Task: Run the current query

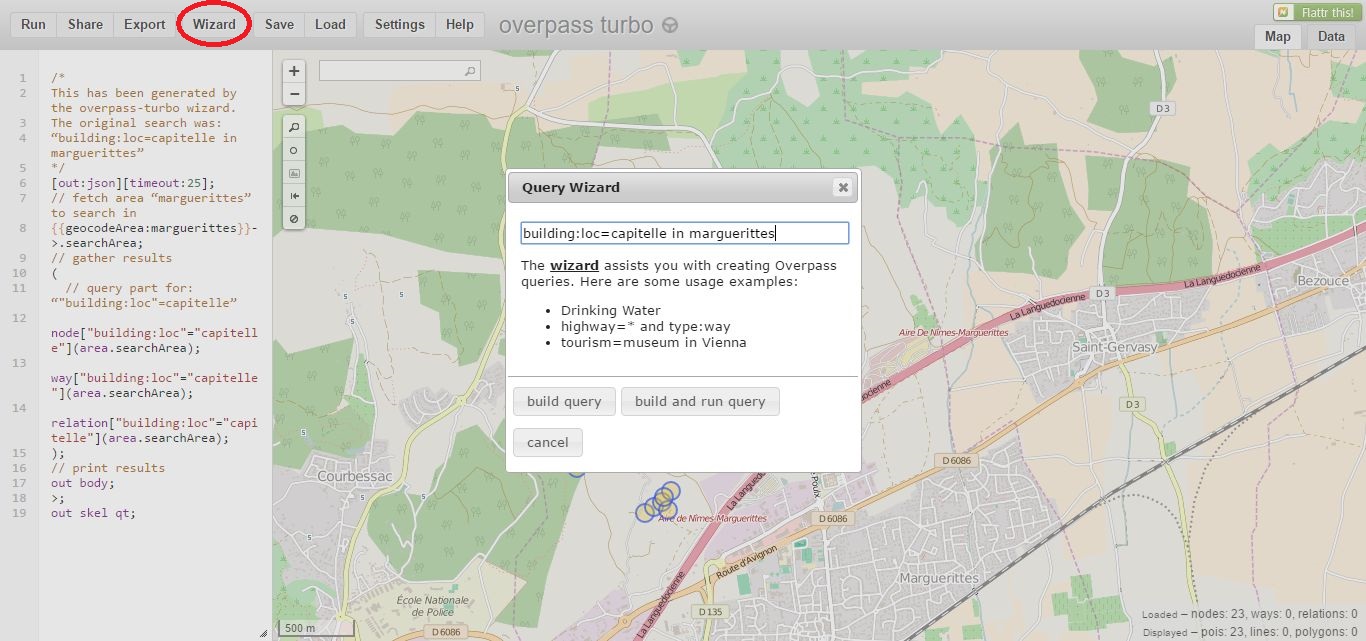Action: coord(33,25)
